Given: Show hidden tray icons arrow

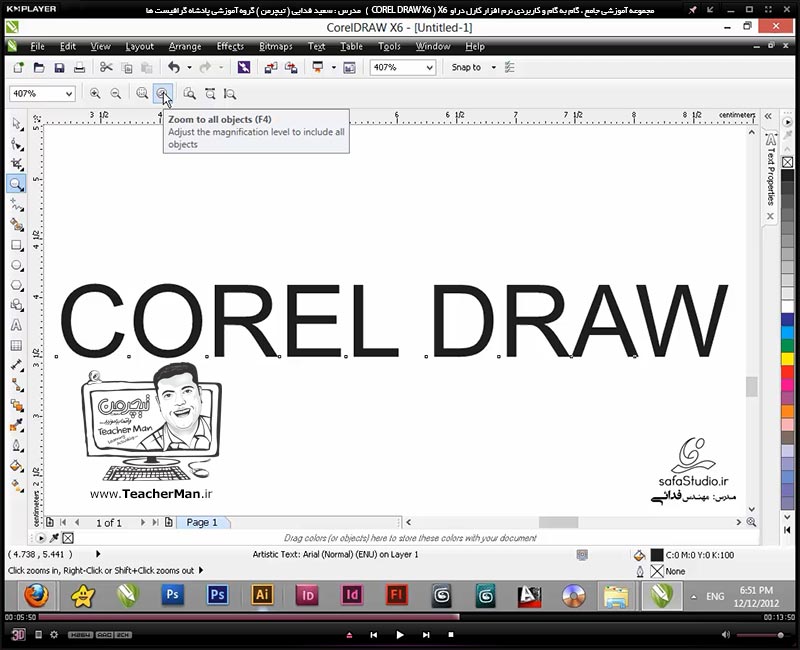Looking at the screenshot, I should click(x=693, y=596).
